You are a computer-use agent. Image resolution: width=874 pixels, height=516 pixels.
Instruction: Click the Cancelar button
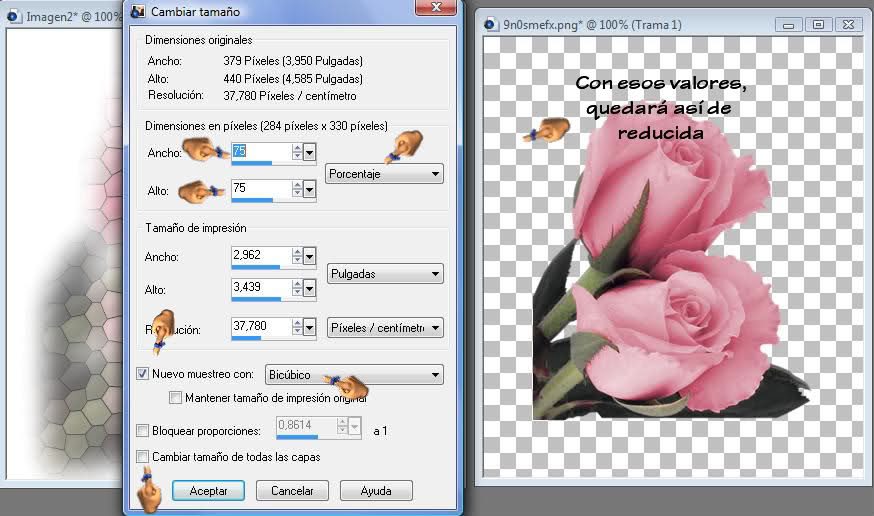pyautogui.click(x=292, y=490)
